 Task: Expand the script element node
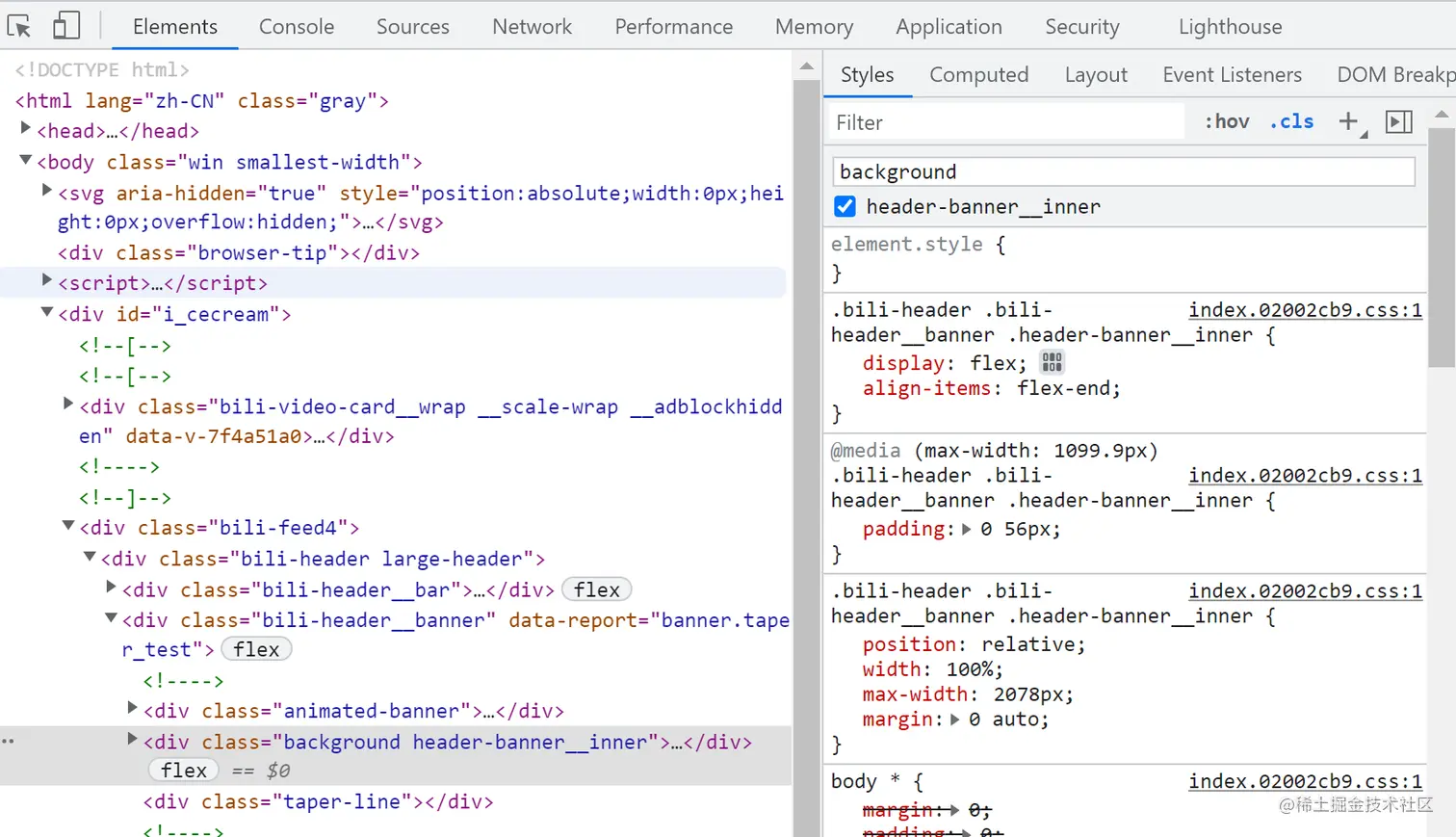[x=46, y=280]
